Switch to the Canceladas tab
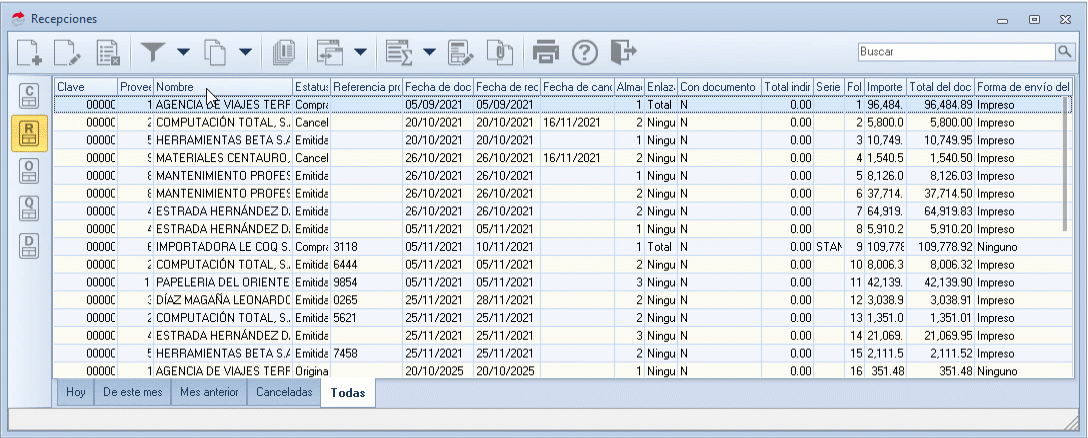The width and height of the screenshot is (1088, 438). click(283, 393)
